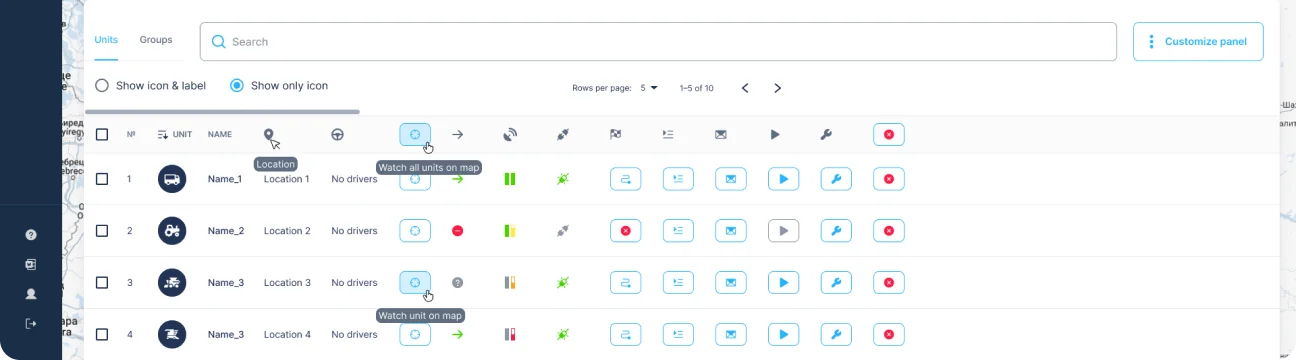Click unit icon in Location 3 row
Image resolution: width=1296 pixels, height=360 pixels.
tap(172, 283)
